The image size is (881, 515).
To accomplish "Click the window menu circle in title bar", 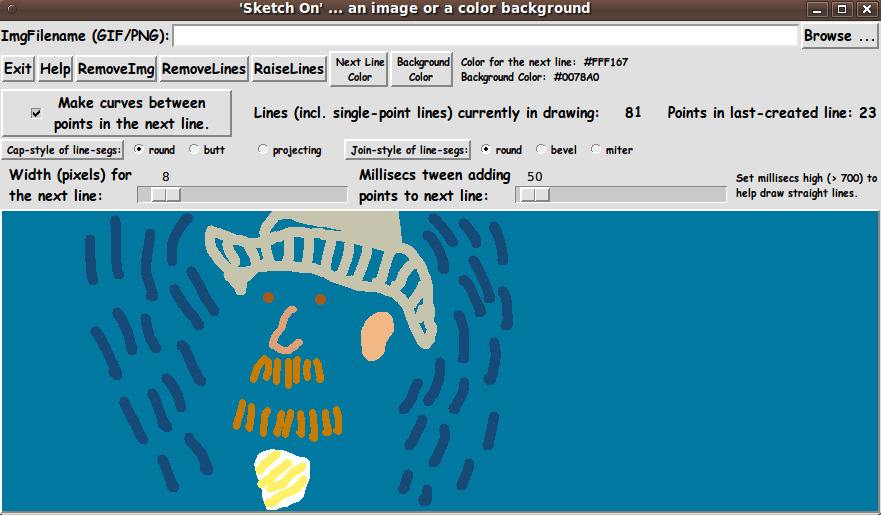I will [x=11, y=8].
